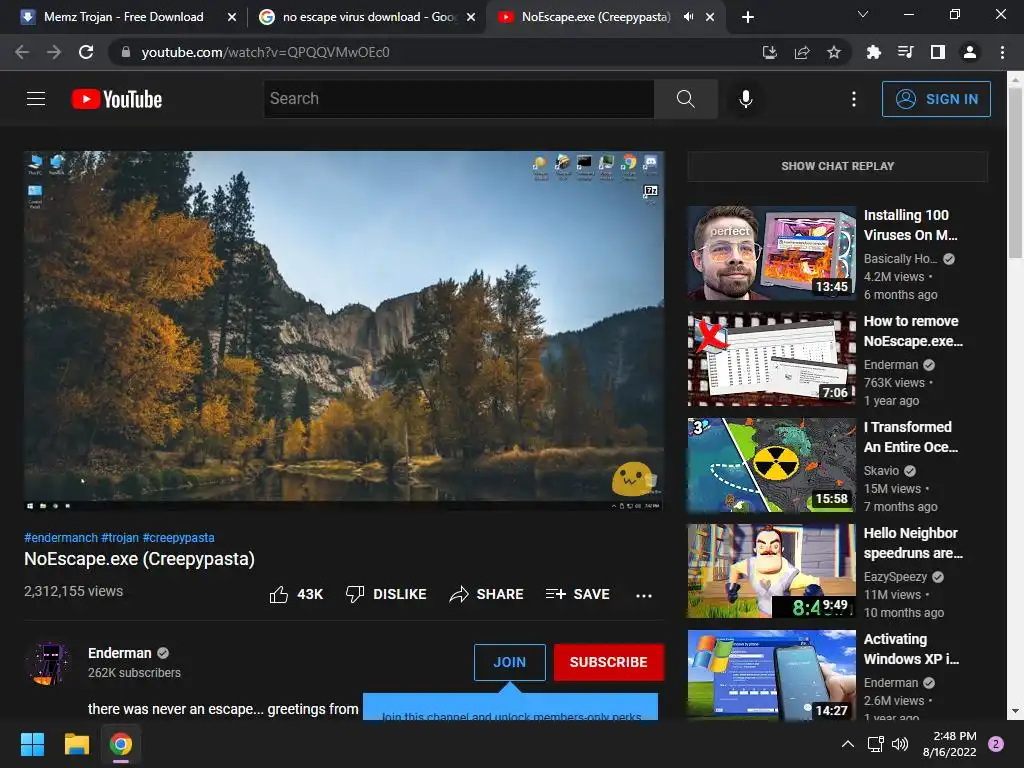The image size is (1024, 768).
Task: Click the SIGN IN button
Action: pos(936,99)
